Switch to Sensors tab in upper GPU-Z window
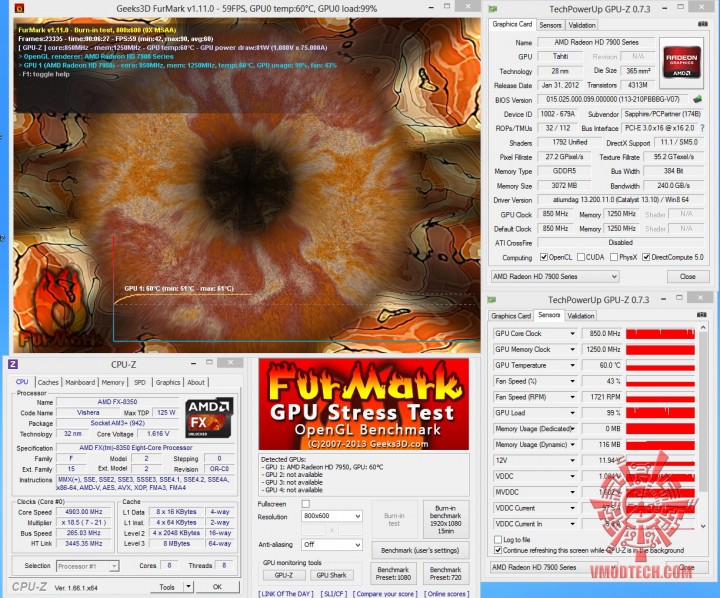Screen dimensions: 720x598 pos(550,25)
